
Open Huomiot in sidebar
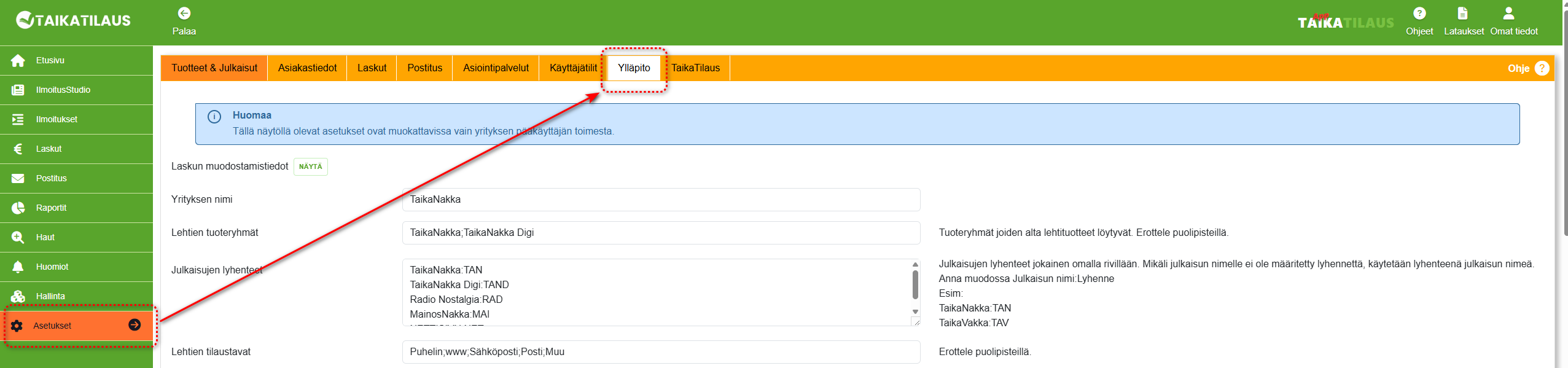tap(76, 267)
